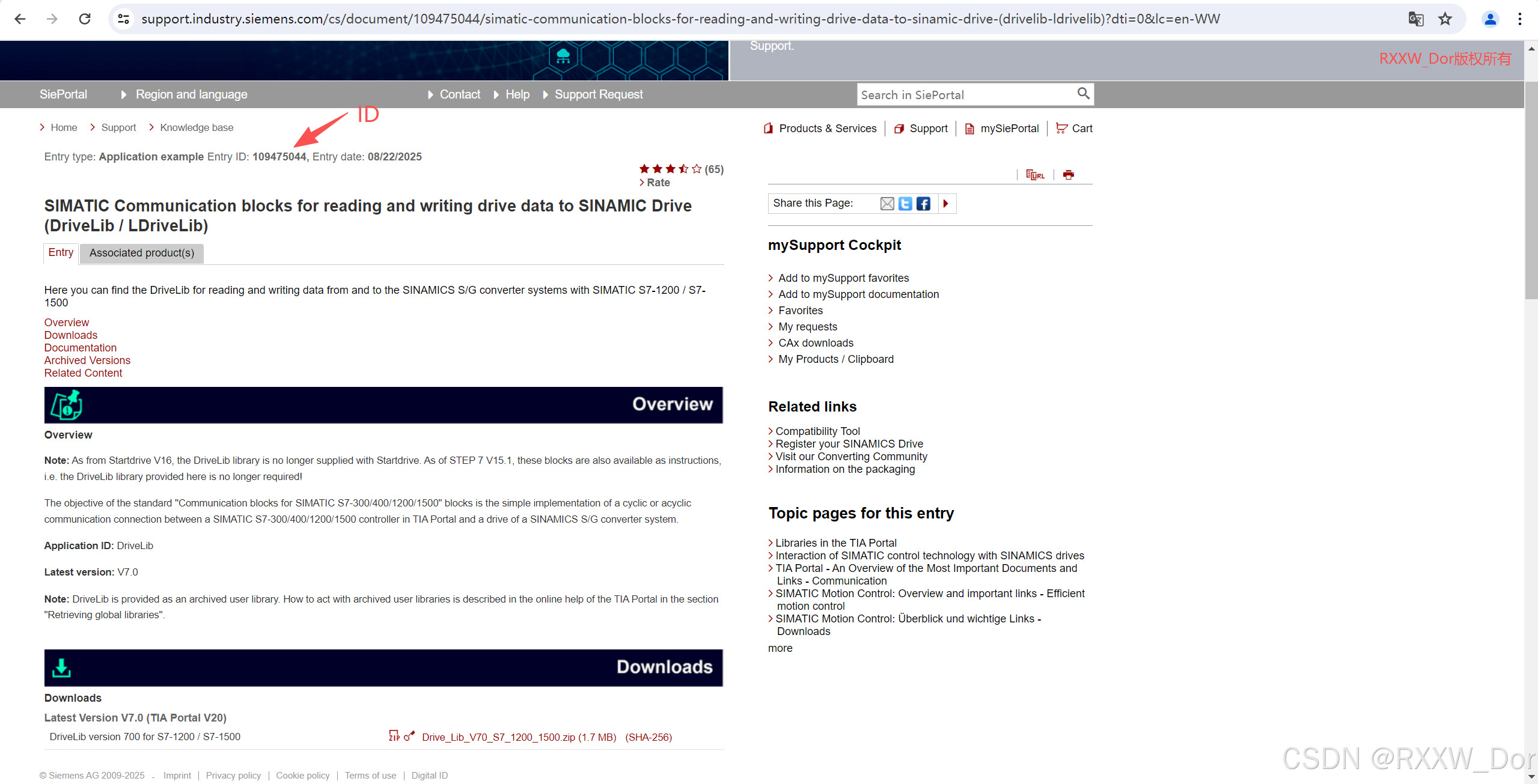Switch to Associated product(s) tab

coord(141,253)
